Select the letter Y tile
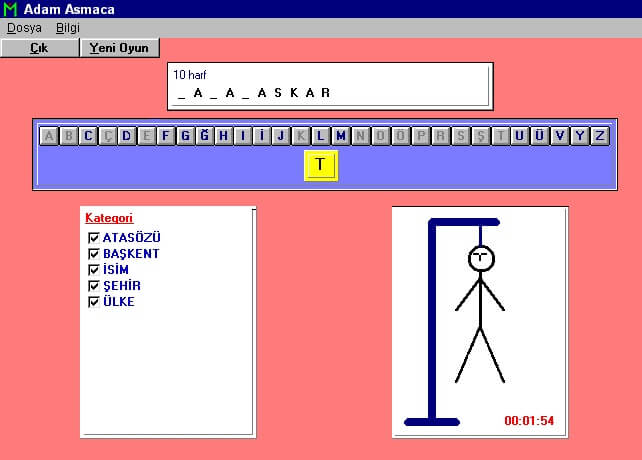This screenshot has width=642, height=460. 580,136
